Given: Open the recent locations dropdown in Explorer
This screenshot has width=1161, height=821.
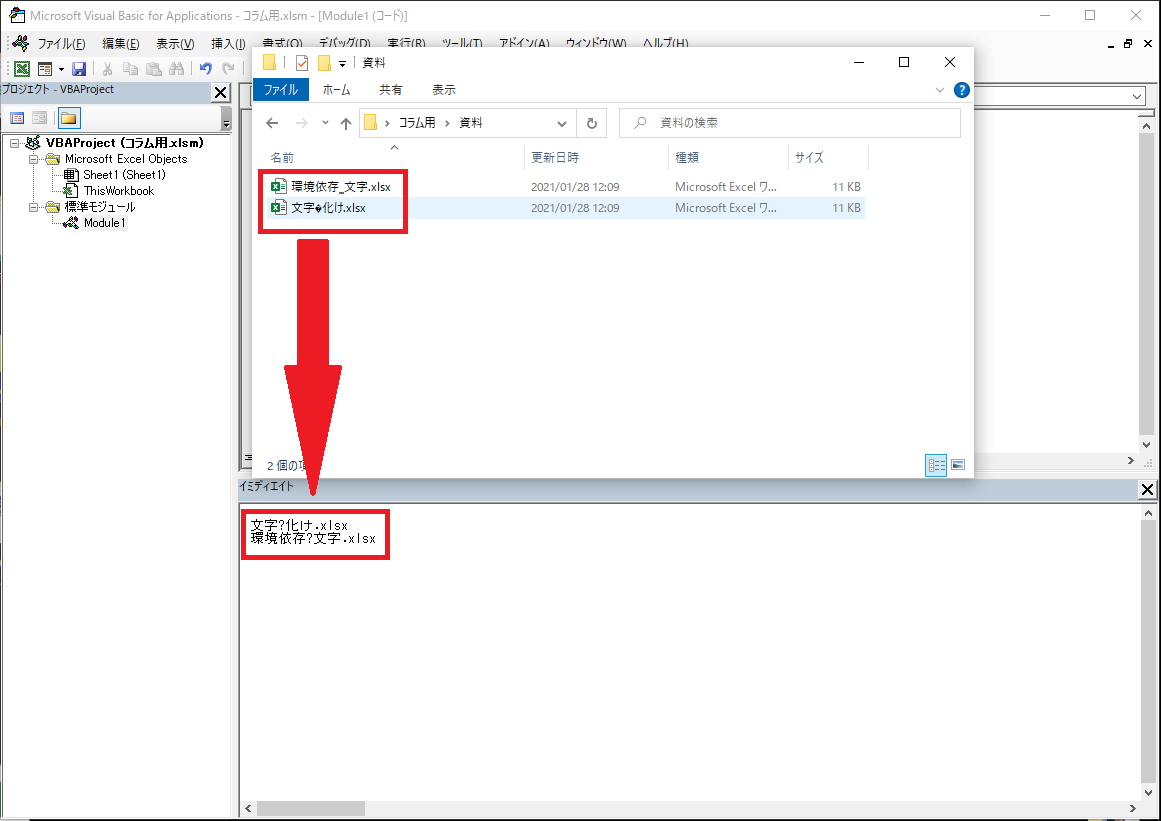Looking at the screenshot, I should pos(325,123).
